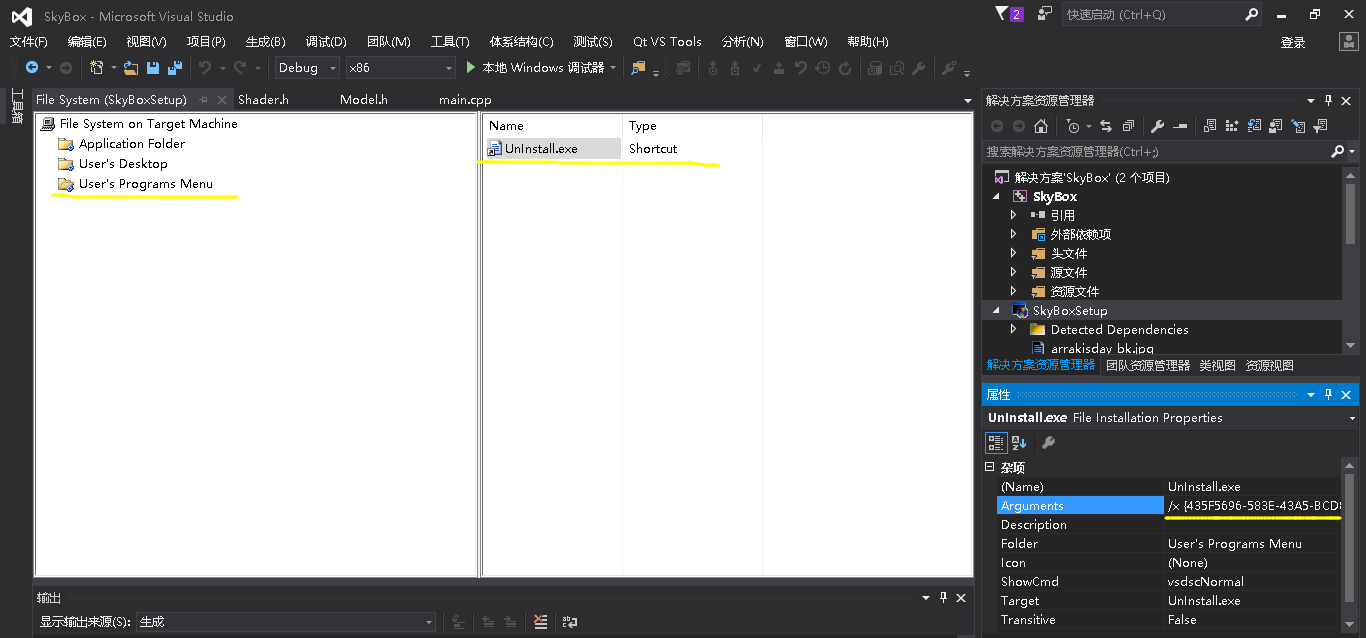Viewport: 1366px width, 638px height.
Task: Collapse the SkyBoxSetup project node
Action: click(996, 311)
